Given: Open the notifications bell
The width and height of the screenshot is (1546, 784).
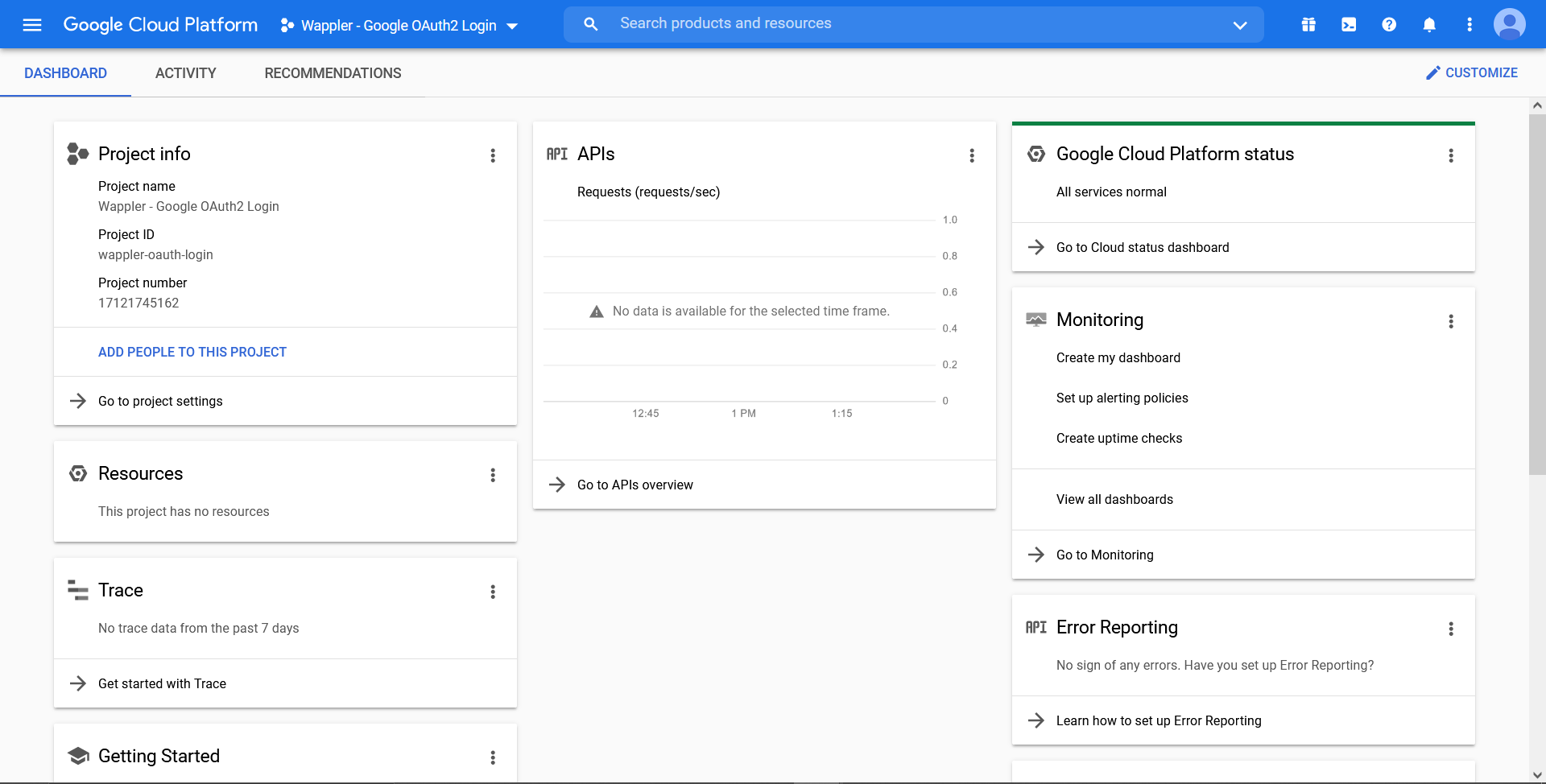Looking at the screenshot, I should pos(1429,25).
